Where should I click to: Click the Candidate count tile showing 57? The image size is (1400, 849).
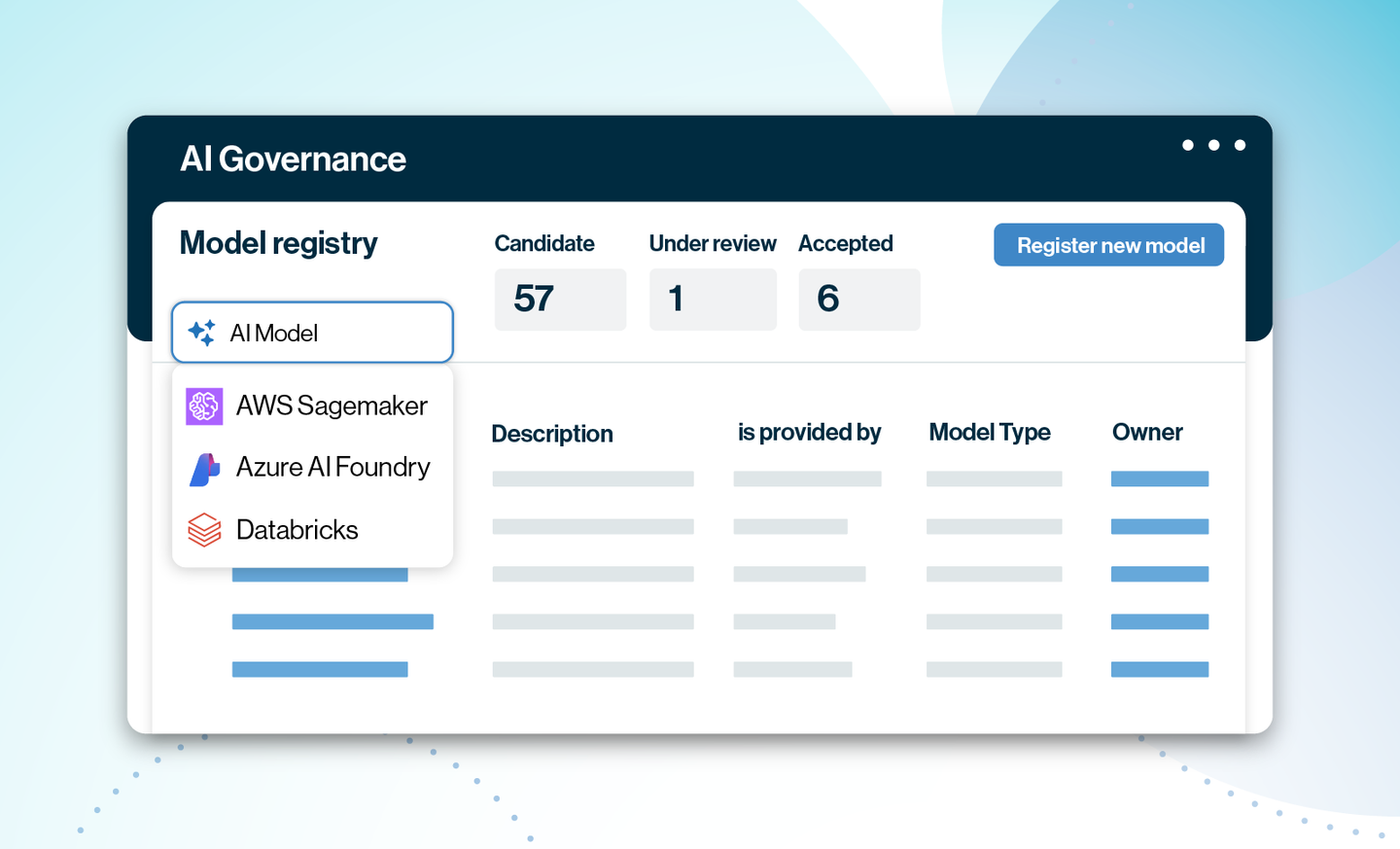click(x=560, y=300)
